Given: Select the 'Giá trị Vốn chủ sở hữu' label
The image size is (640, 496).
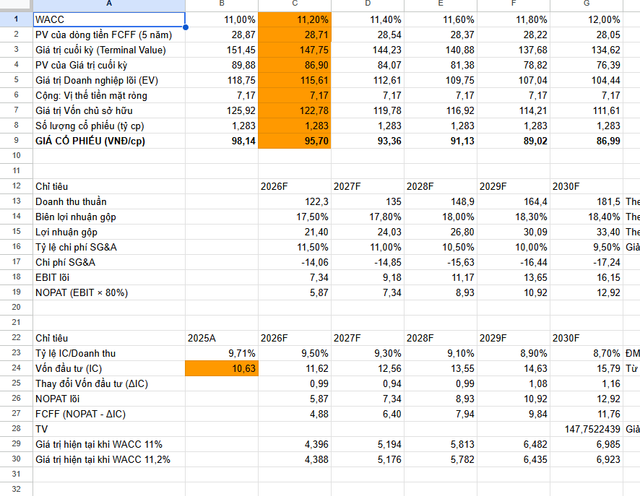Looking at the screenshot, I should [x=84, y=111].
